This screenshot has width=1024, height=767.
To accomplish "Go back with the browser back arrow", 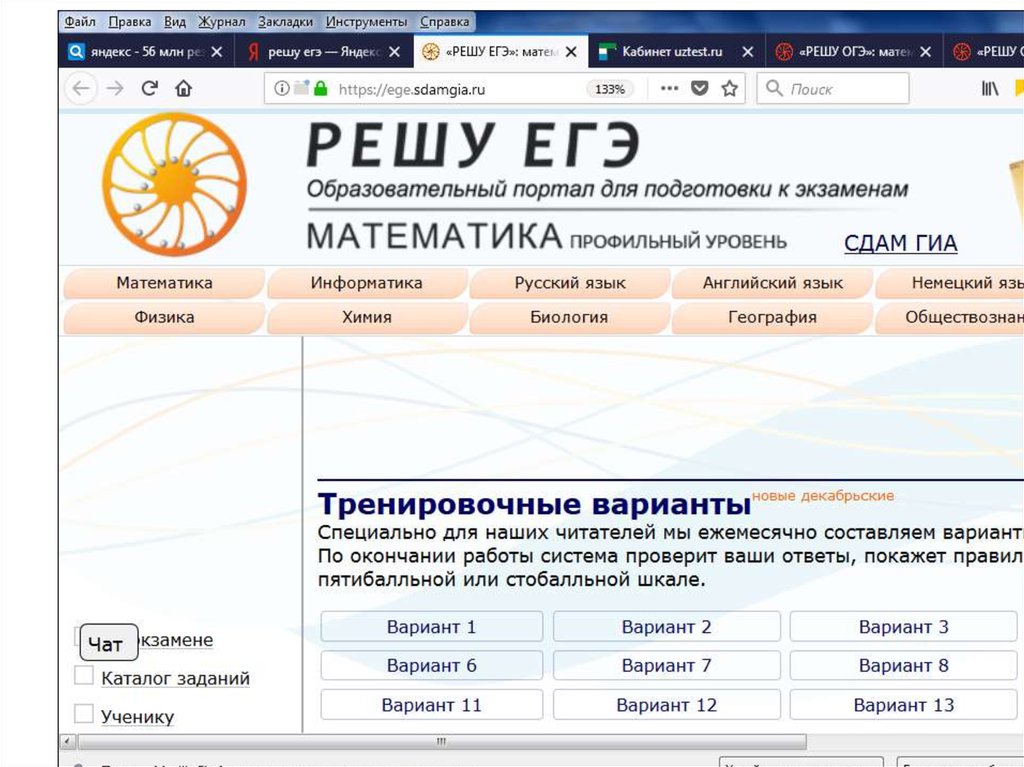I will pos(81,88).
